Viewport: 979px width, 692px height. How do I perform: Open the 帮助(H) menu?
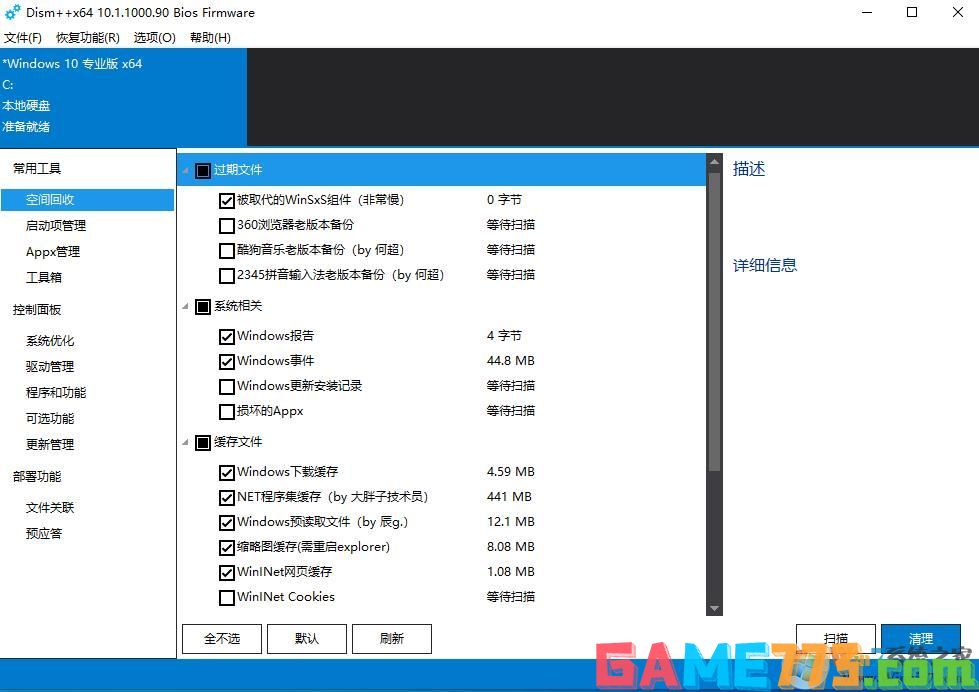(x=210, y=38)
